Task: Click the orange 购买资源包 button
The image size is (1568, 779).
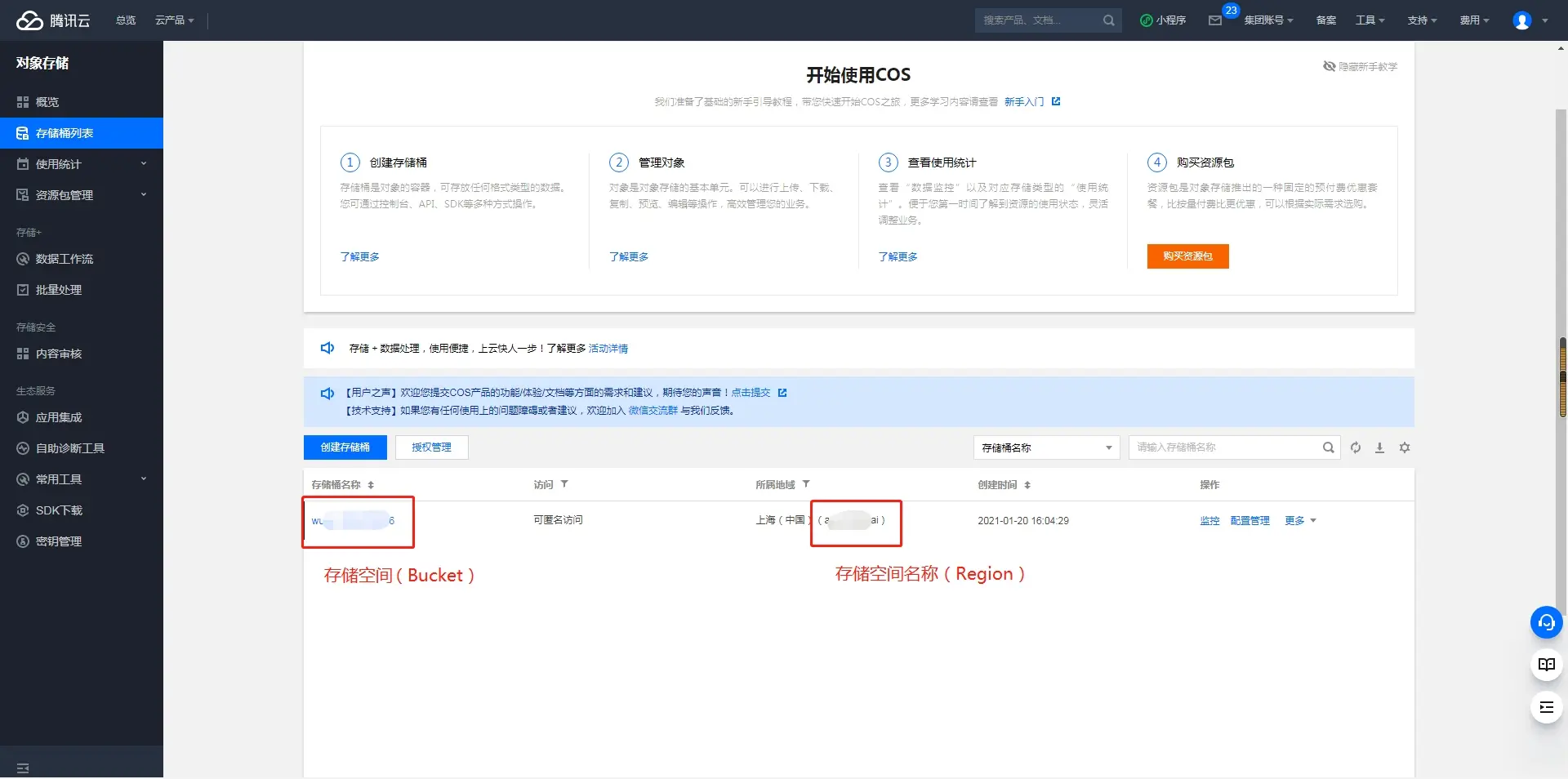Action: 1187,256
